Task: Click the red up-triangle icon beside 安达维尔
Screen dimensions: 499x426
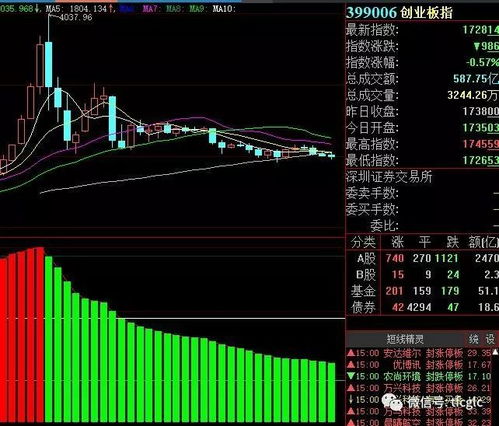Action: [351, 353]
